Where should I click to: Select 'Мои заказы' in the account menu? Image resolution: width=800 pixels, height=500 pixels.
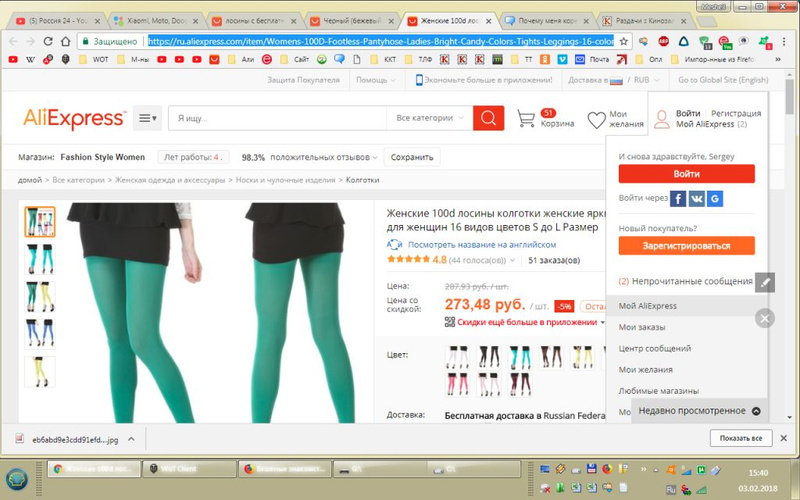(x=641, y=327)
